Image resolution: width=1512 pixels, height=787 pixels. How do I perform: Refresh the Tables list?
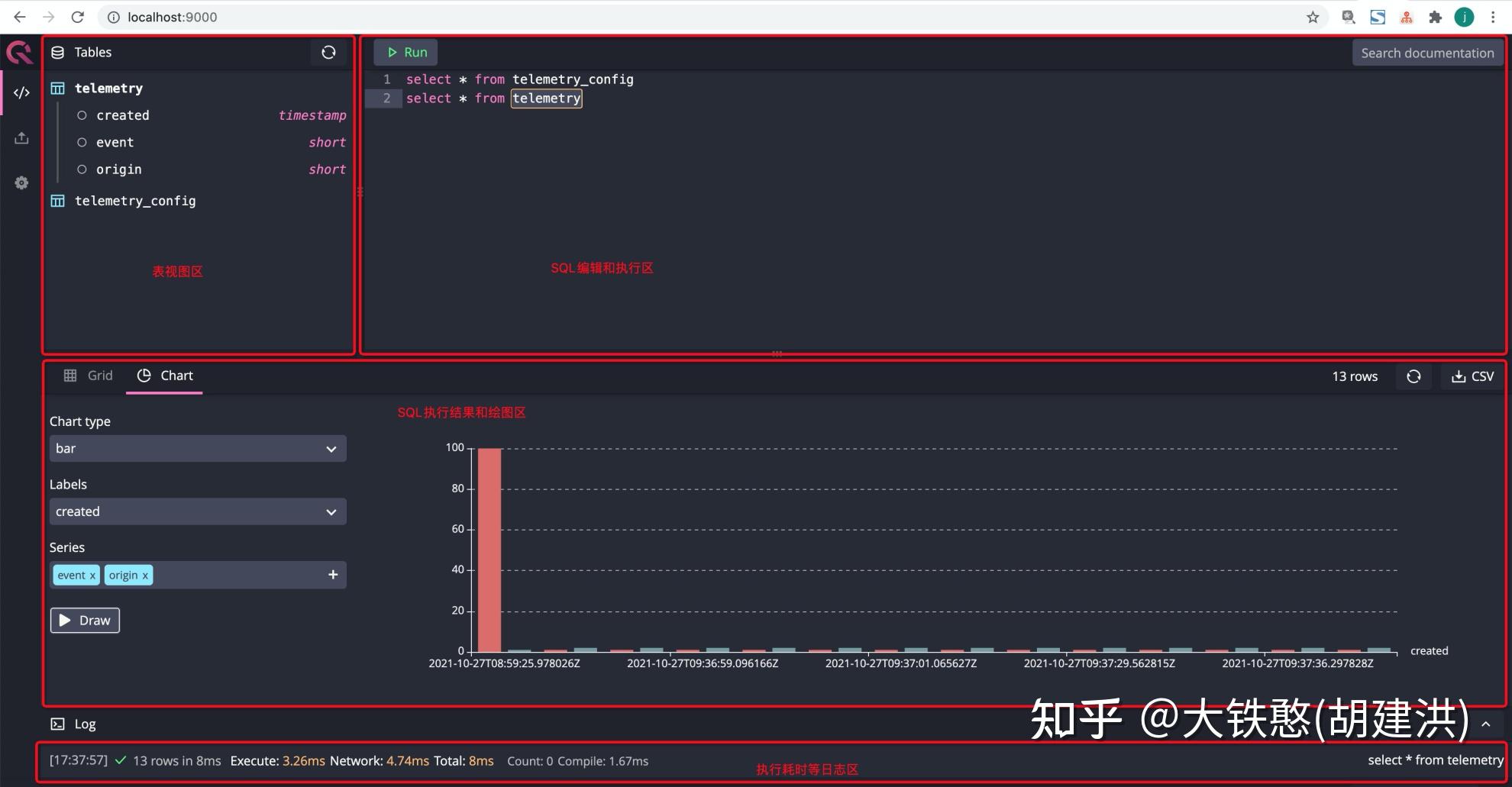[x=328, y=52]
